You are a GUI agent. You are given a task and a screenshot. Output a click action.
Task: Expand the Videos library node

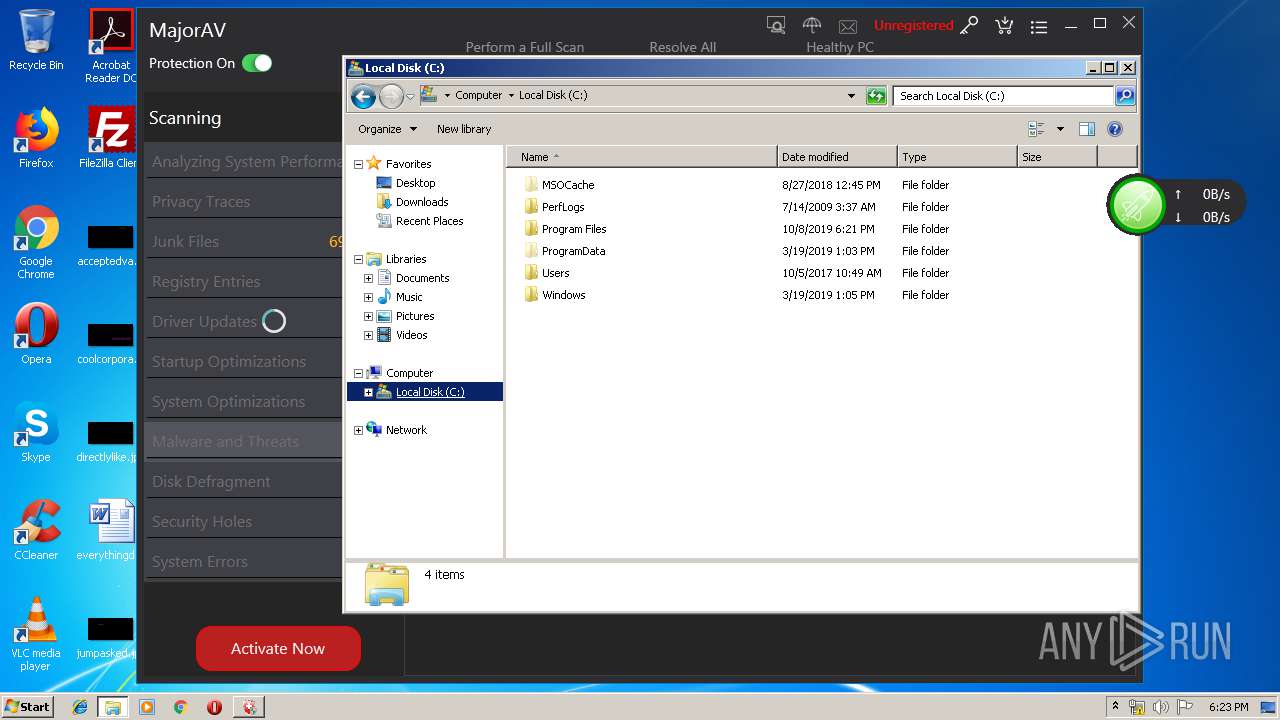tap(368, 335)
